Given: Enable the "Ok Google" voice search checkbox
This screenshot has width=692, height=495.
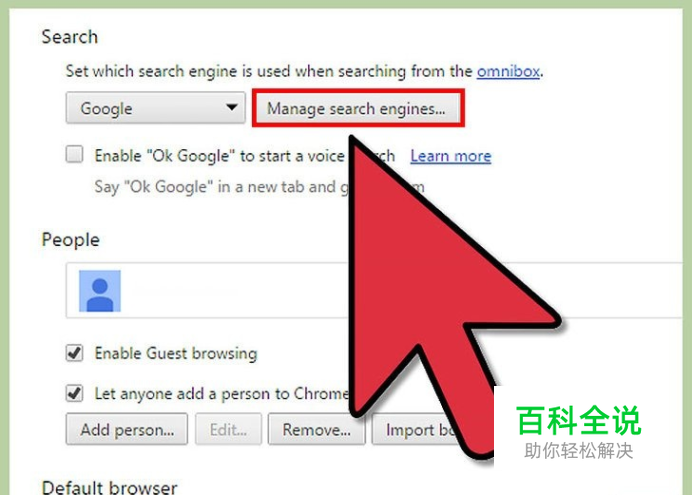Looking at the screenshot, I should [x=74, y=154].
